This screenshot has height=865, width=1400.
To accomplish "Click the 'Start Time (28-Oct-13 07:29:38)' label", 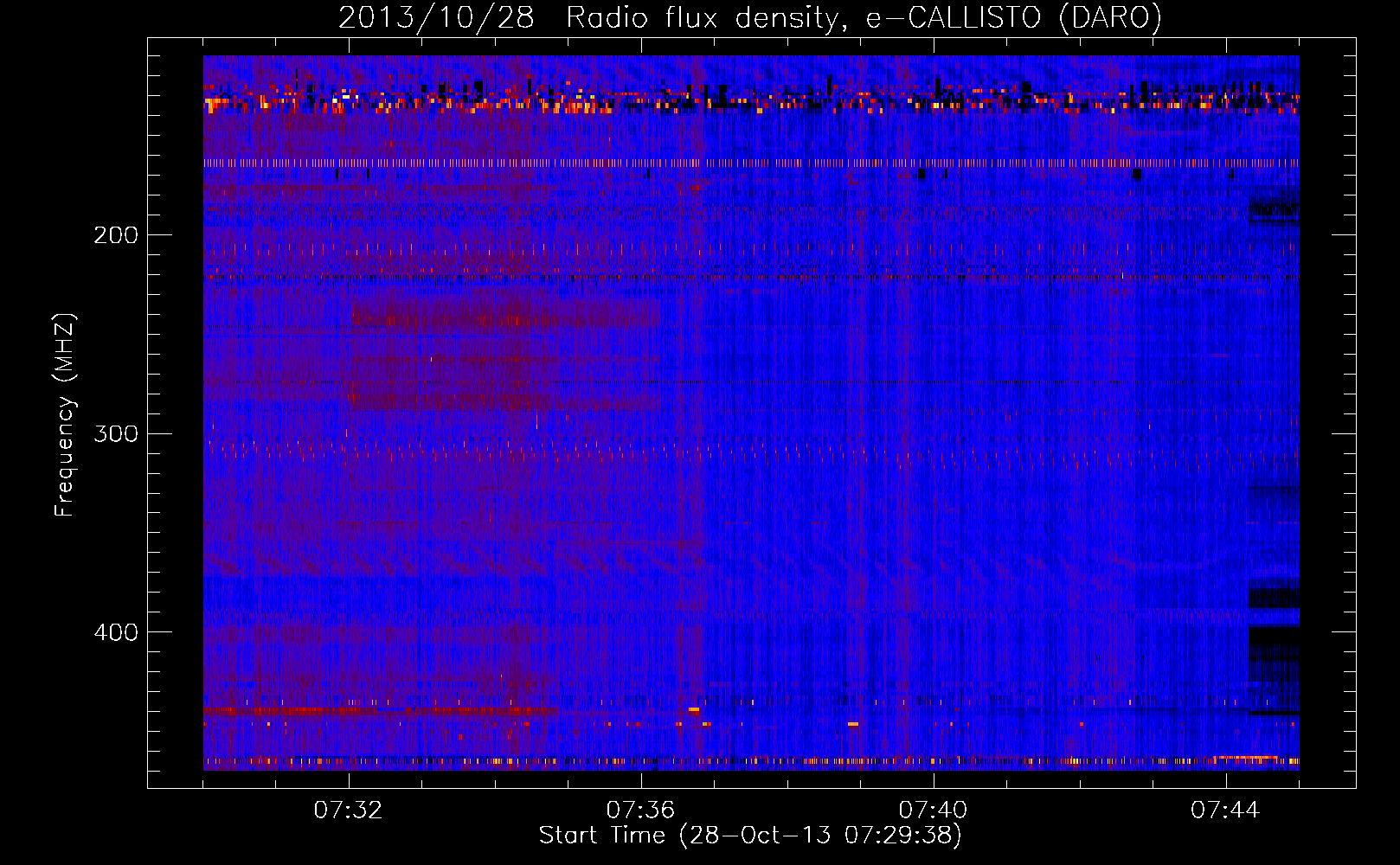I will click(x=750, y=836).
